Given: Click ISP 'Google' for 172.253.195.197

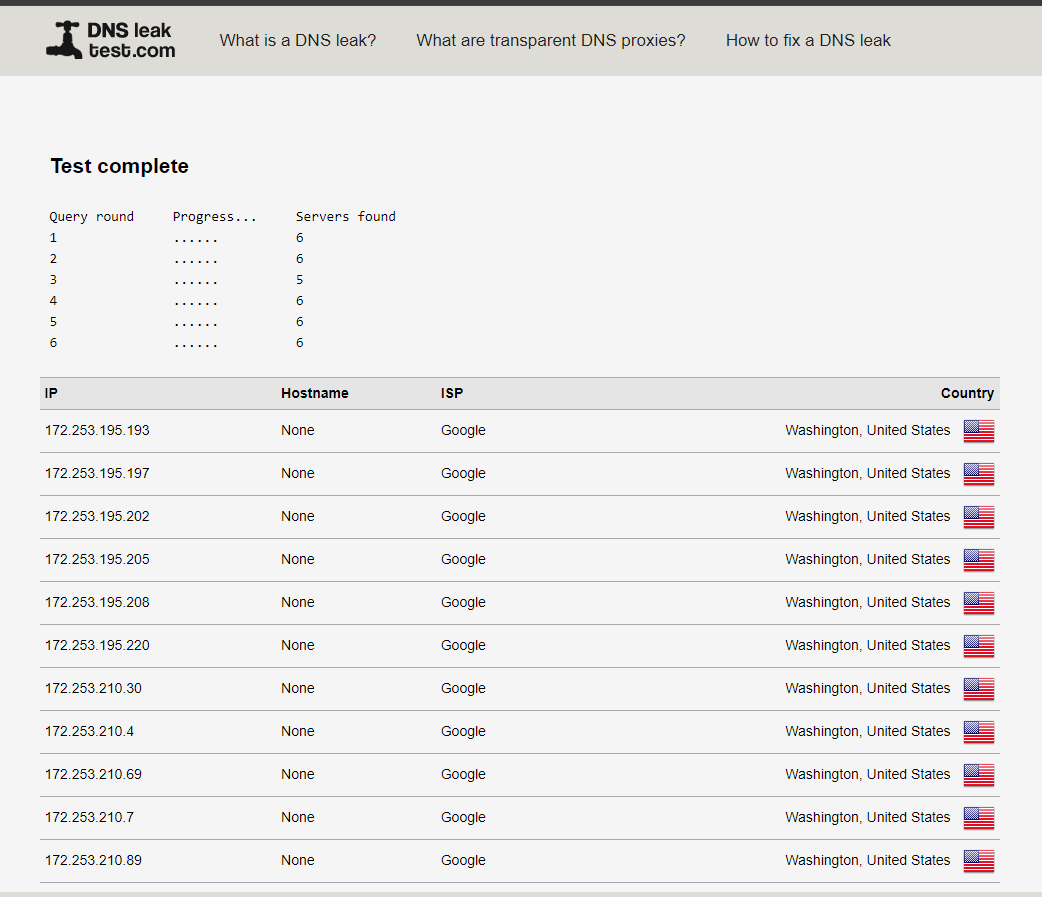Looking at the screenshot, I should point(463,474).
